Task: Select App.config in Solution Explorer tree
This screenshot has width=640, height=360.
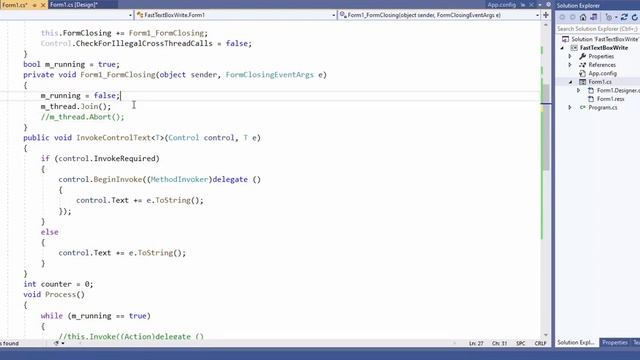Action: tap(602, 73)
